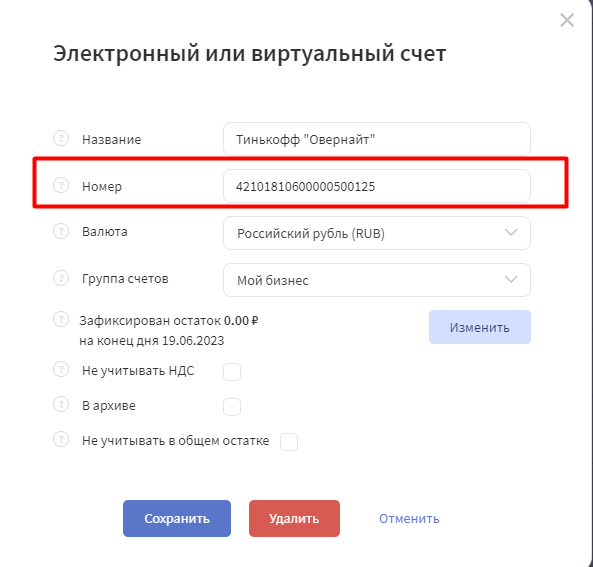Enable Не учитывать НДС checkbox
The width and height of the screenshot is (593, 567).
point(232,372)
